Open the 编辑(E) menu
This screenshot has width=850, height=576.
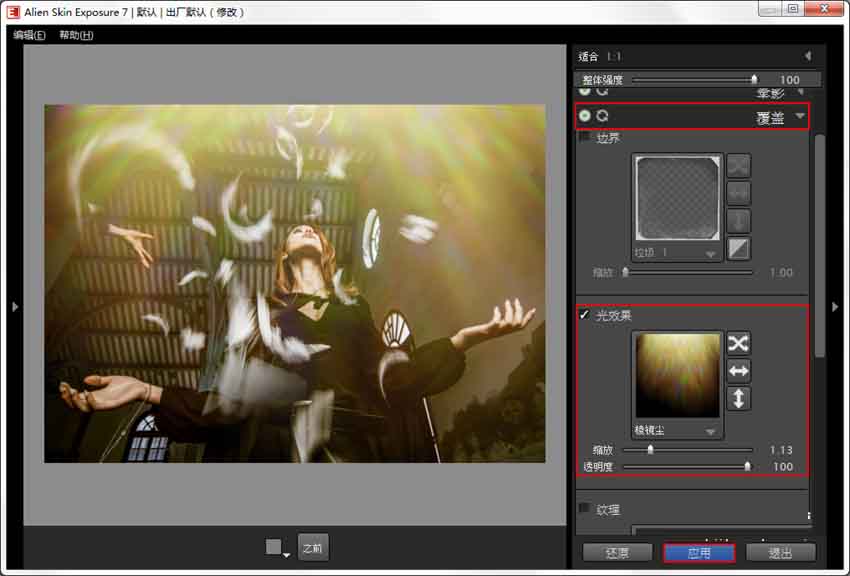[x=29, y=35]
